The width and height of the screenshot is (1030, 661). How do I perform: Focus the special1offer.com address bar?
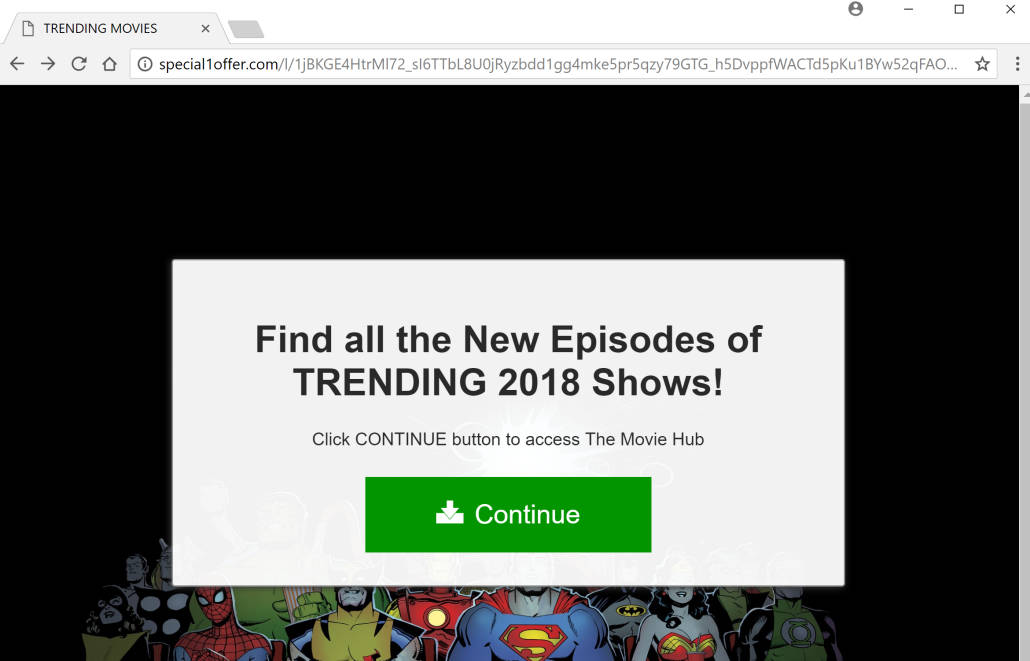(558, 64)
